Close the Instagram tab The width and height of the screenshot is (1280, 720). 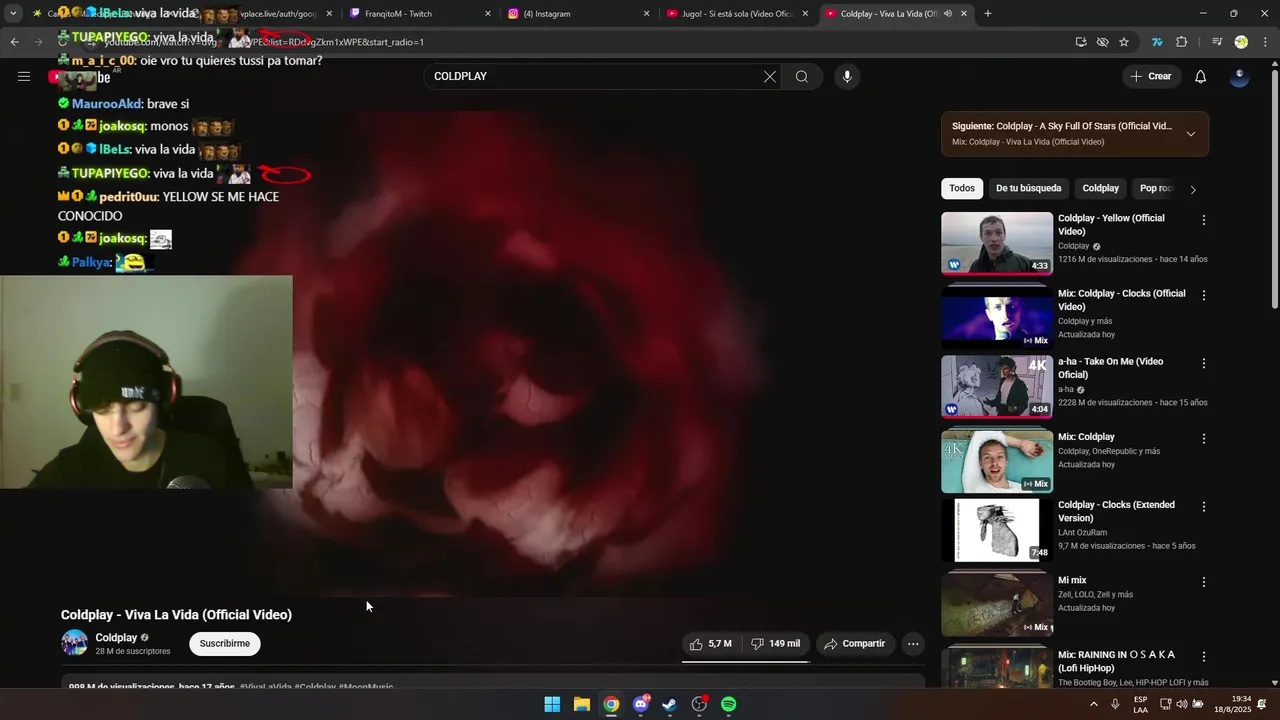tap(646, 14)
